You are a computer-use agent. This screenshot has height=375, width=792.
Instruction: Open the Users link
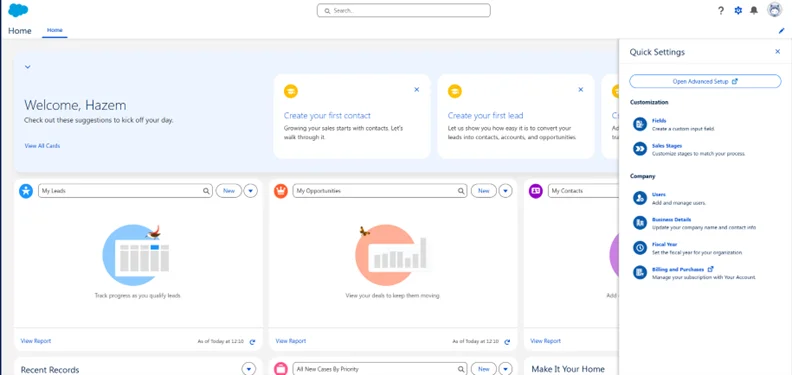pyautogui.click(x=659, y=195)
